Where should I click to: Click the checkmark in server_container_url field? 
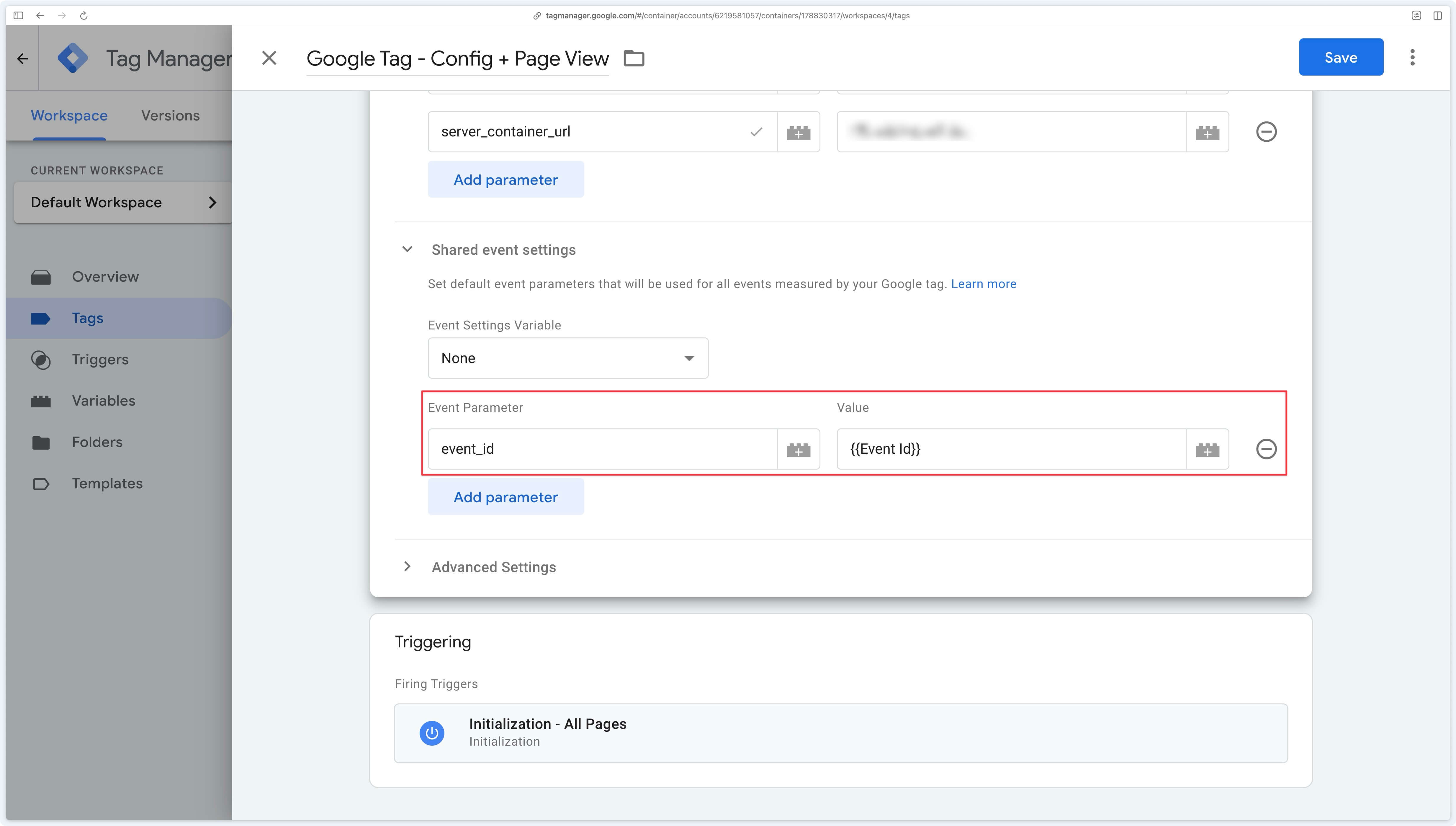pyautogui.click(x=756, y=132)
